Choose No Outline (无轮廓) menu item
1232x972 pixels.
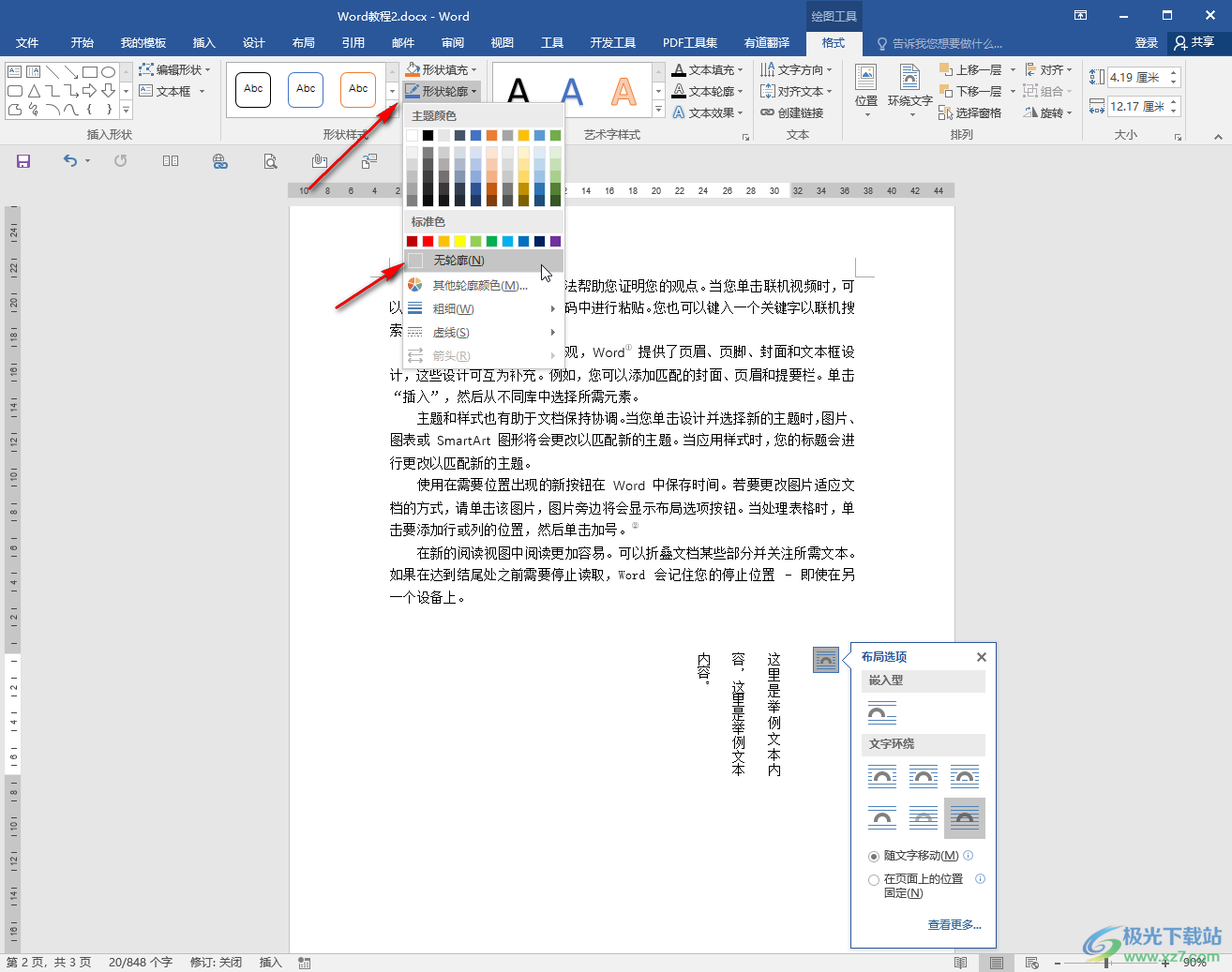[x=484, y=261]
